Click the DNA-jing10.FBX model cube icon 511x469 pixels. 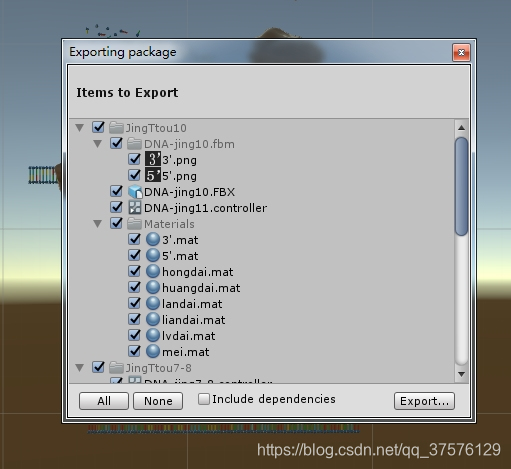(135, 192)
